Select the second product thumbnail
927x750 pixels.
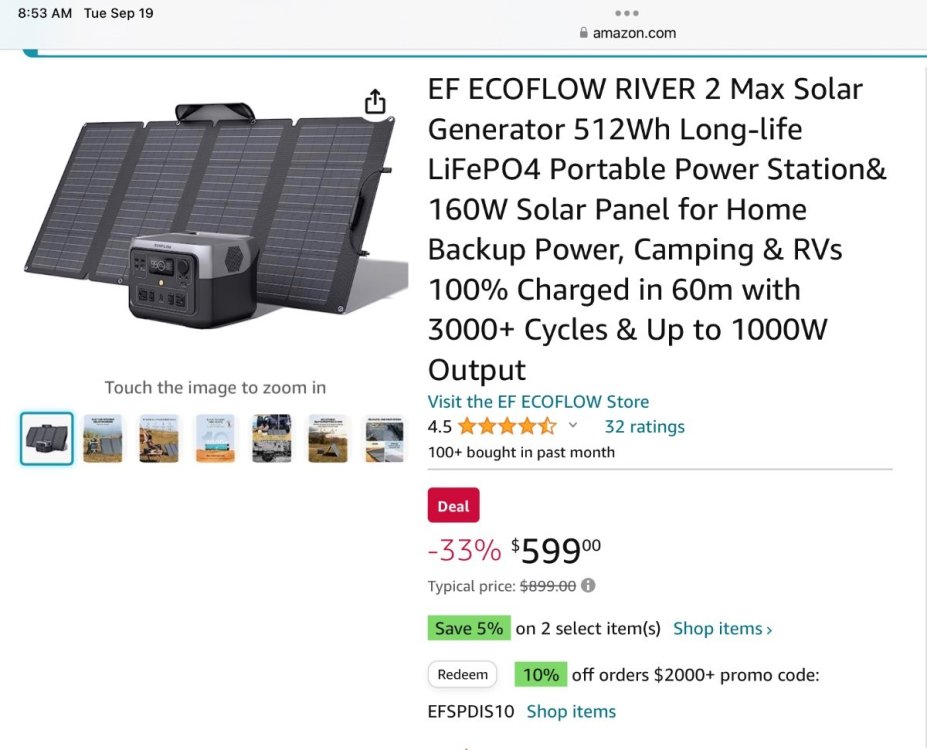click(103, 439)
